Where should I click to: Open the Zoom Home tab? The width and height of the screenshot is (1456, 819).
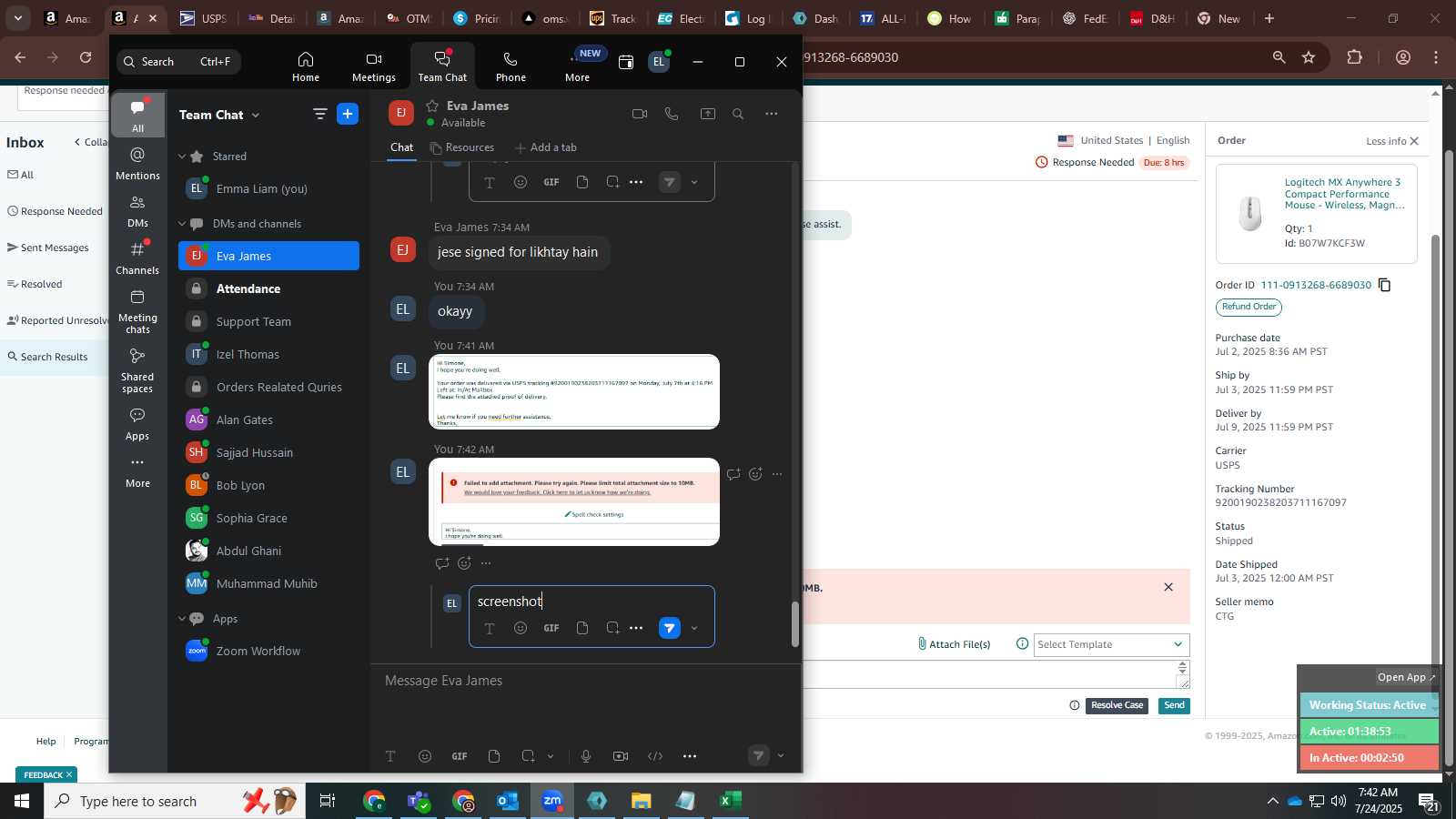click(306, 66)
